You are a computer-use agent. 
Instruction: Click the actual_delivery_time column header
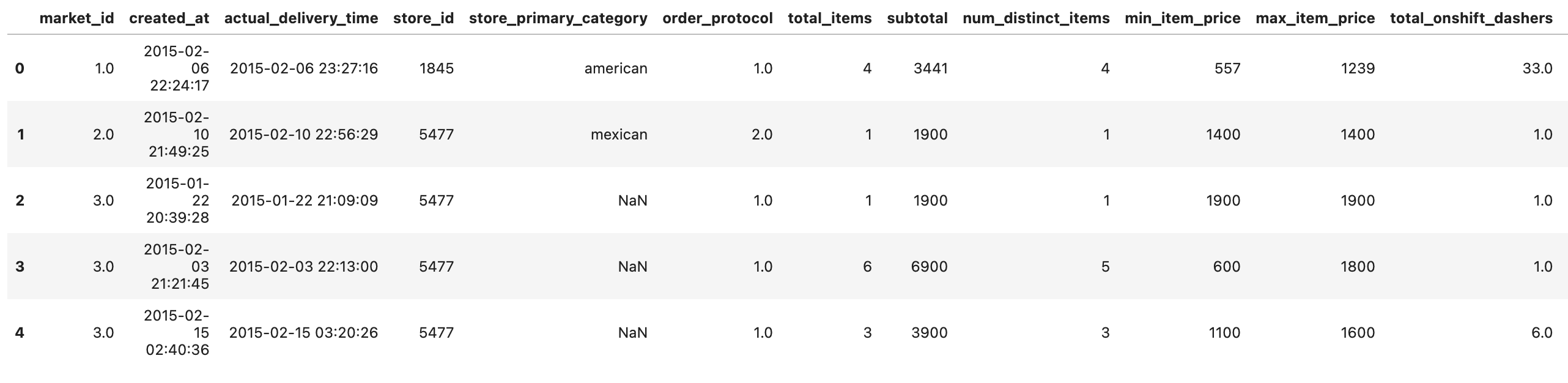(301, 18)
